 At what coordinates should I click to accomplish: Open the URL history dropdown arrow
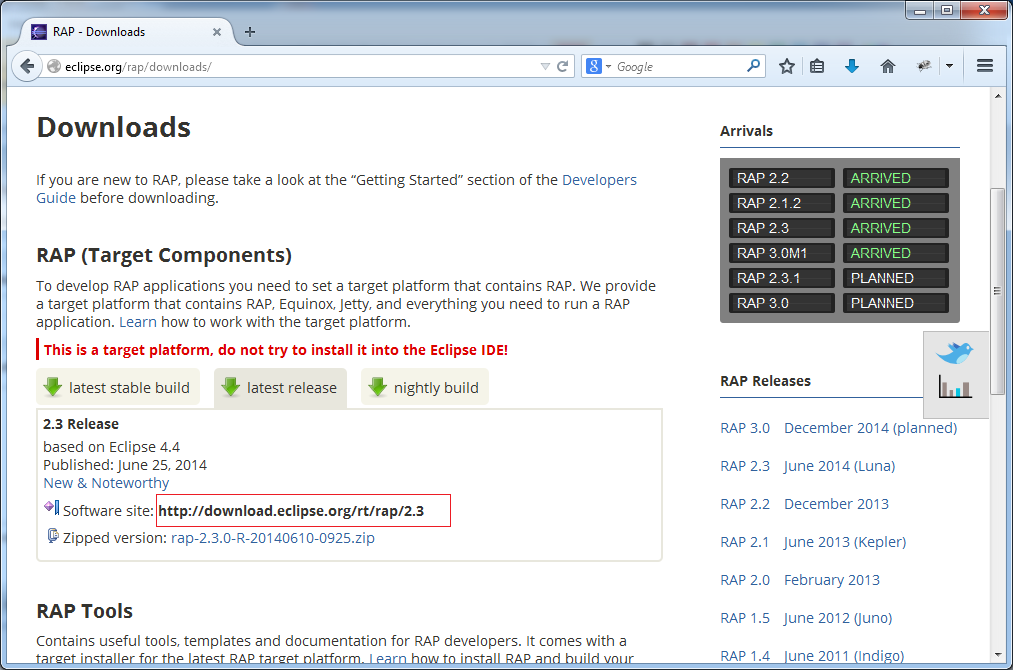pyautogui.click(x=545, y=66)
